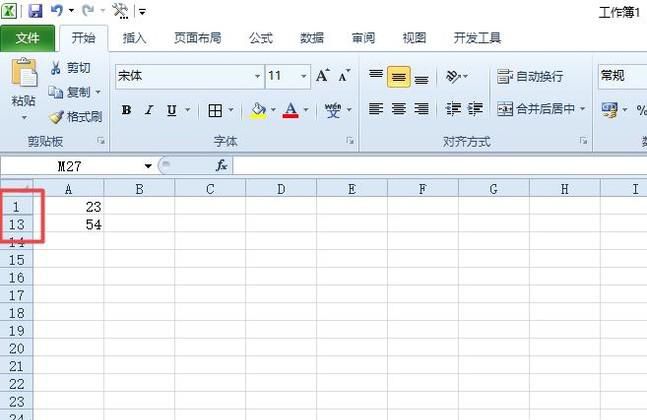This screenshot has height=420, width=647.
Task: Expand the 合并后居中 options arrow
Action: coord(583,109)
